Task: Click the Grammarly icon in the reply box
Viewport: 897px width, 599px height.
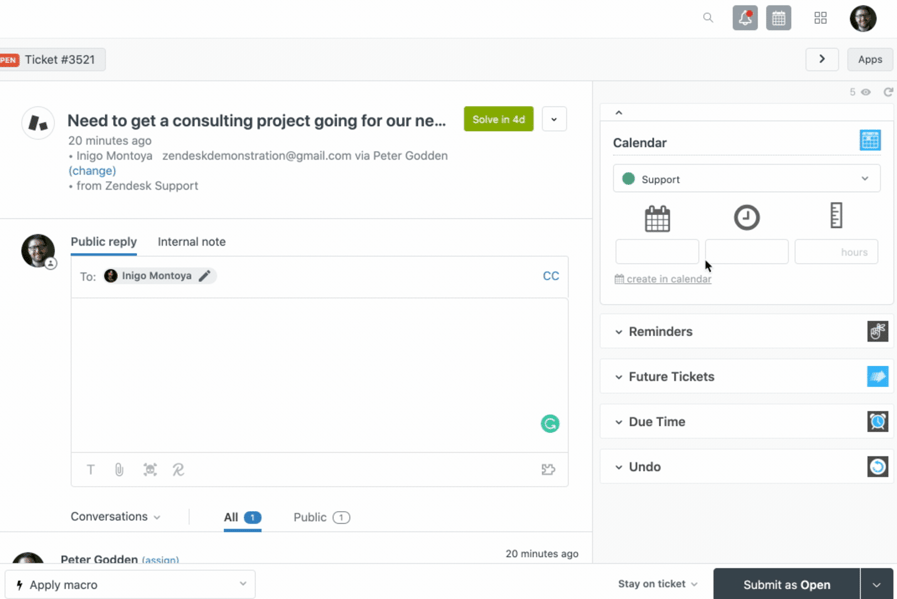Action: tap(549, 424)
